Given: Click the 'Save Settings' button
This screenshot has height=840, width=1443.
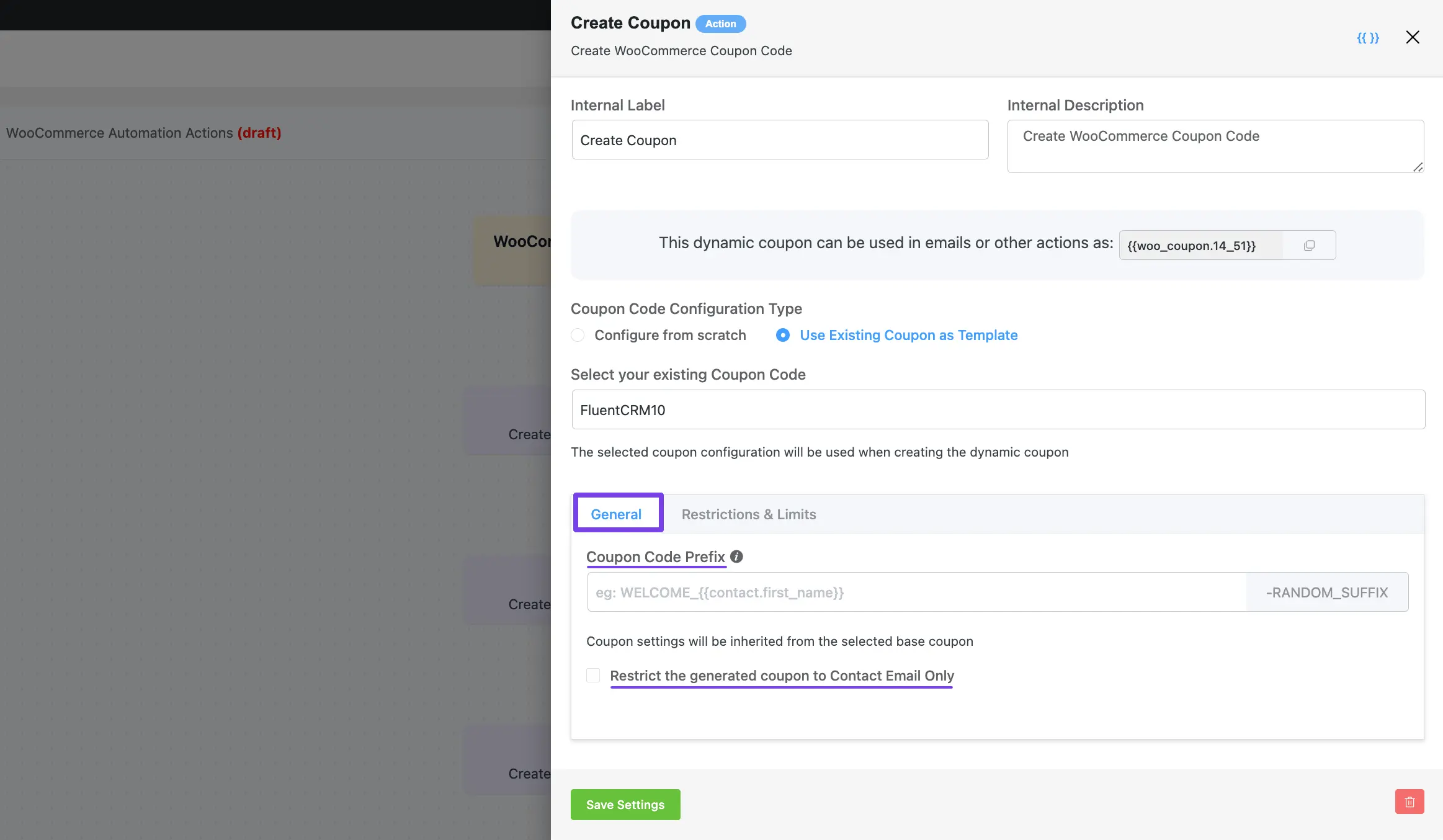Looking at the screenshot, I should pos(625,804).
